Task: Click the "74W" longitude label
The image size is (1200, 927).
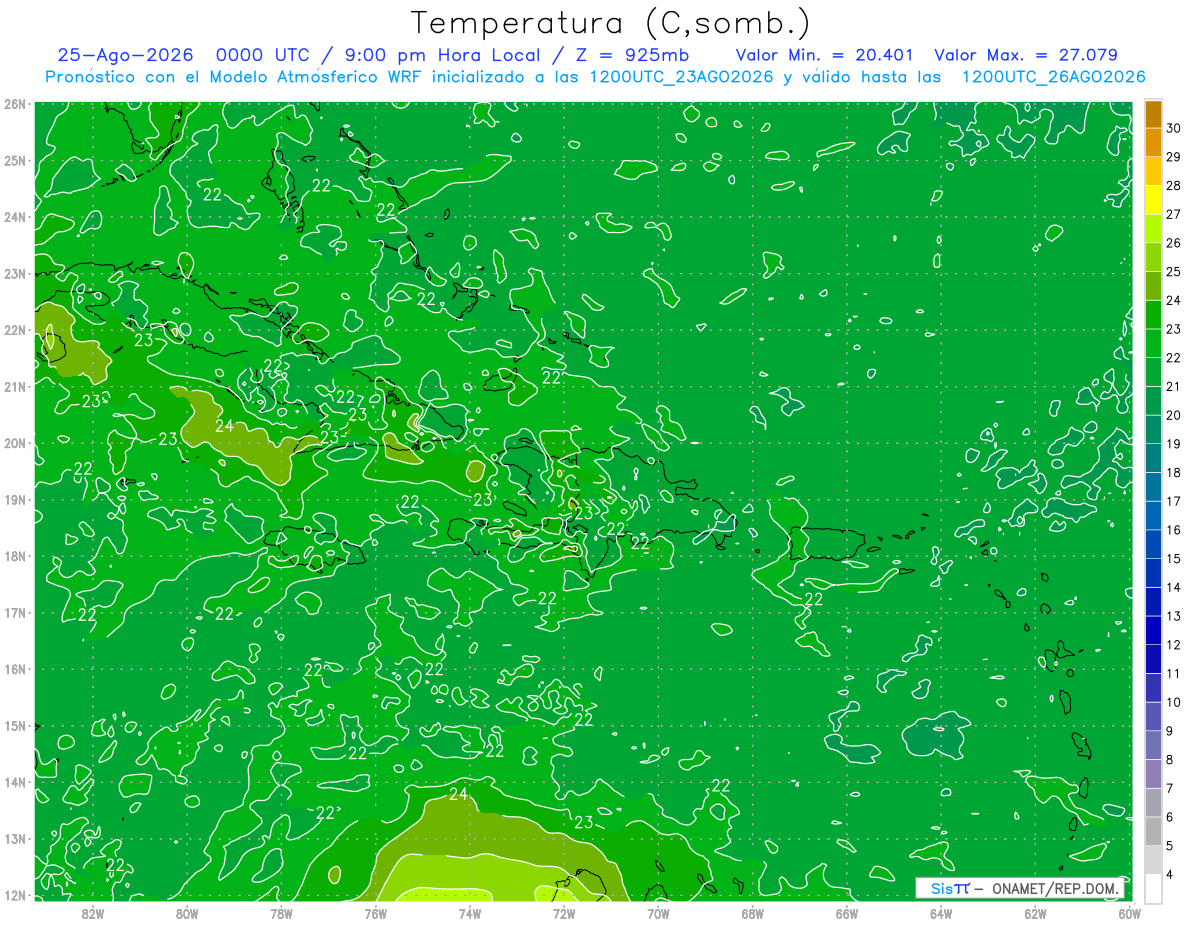Action: [x=470, y=913]
